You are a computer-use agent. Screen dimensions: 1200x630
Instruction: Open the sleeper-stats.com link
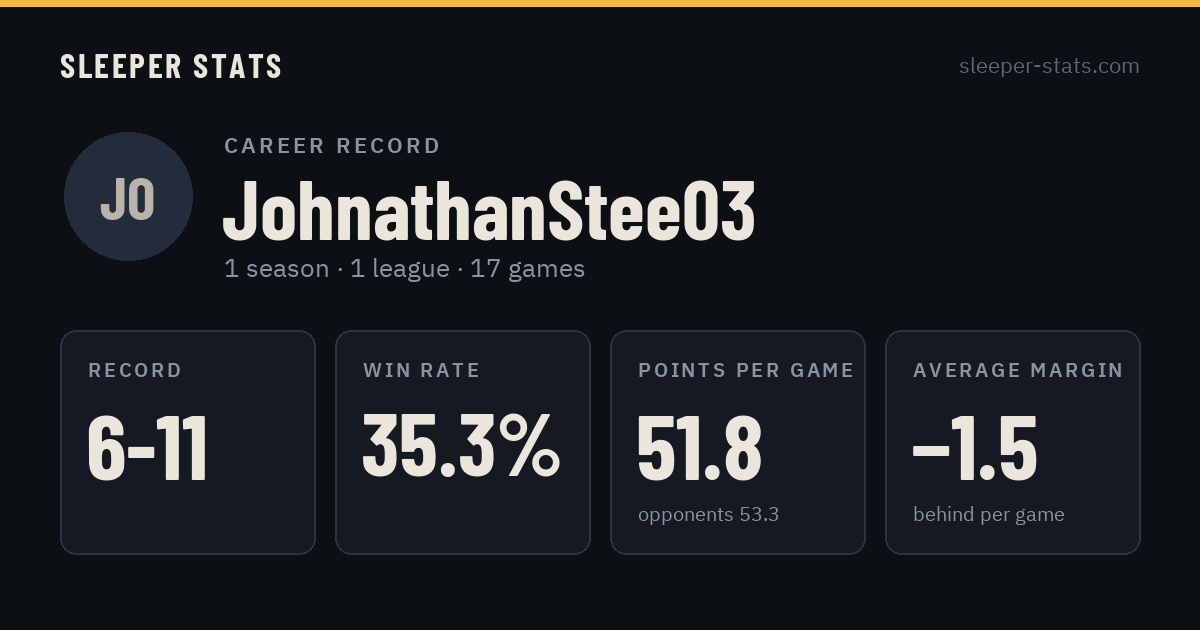click(1049, 66)
